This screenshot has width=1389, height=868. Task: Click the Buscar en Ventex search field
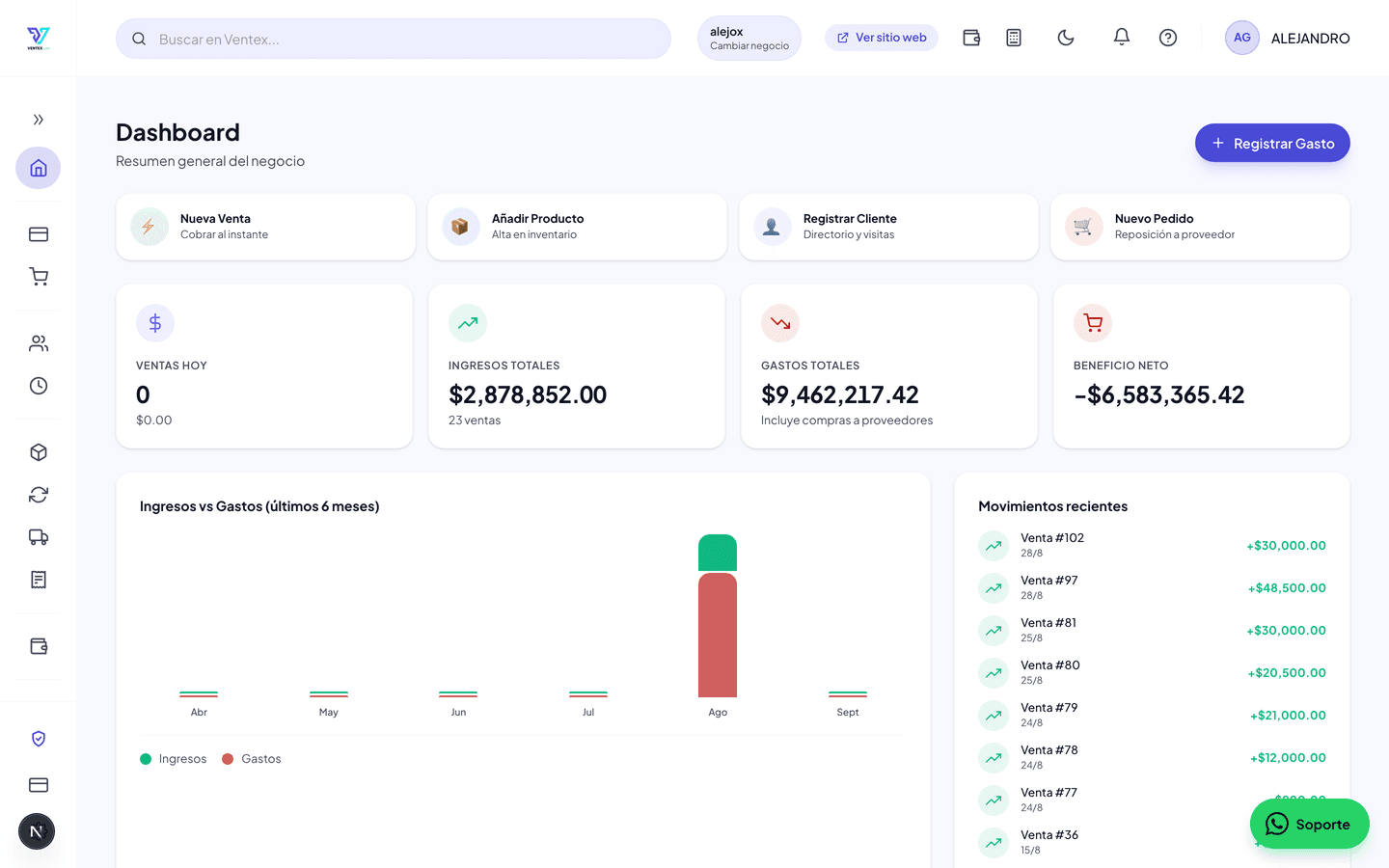click(x=394, y=39)
